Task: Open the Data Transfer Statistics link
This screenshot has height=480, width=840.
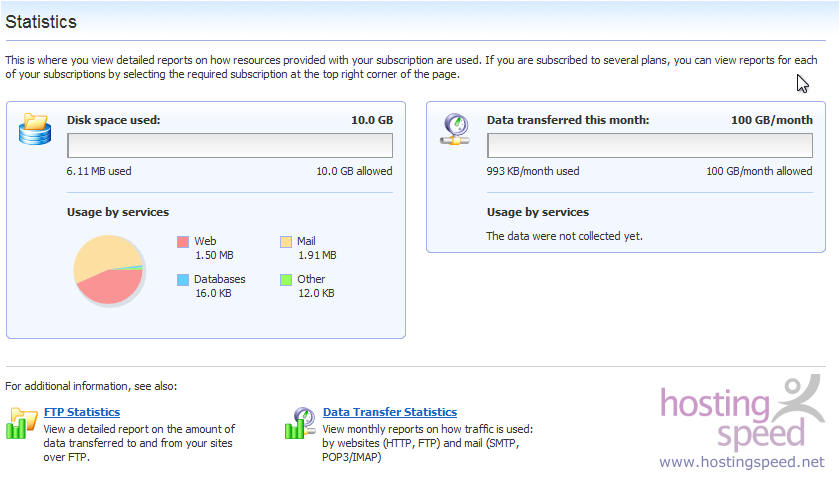Action: pos(390,412)
